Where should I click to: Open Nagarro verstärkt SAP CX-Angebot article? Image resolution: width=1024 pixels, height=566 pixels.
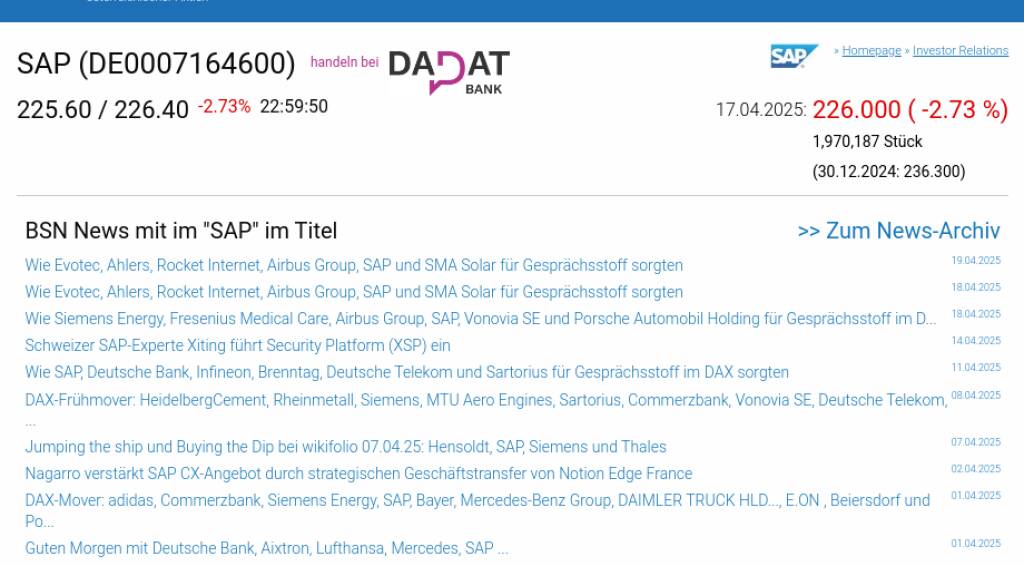coord(358,473)
